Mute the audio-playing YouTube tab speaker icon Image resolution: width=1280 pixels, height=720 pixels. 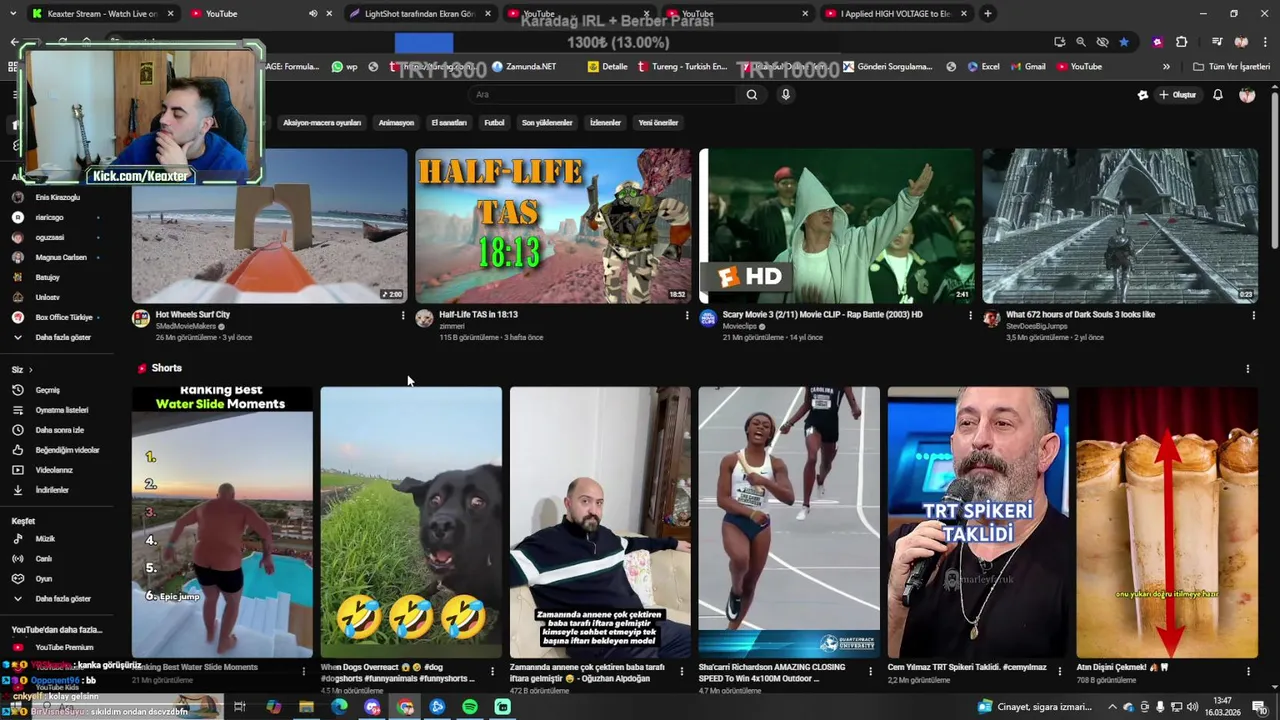pyautogui.click(x=313, y=14)
